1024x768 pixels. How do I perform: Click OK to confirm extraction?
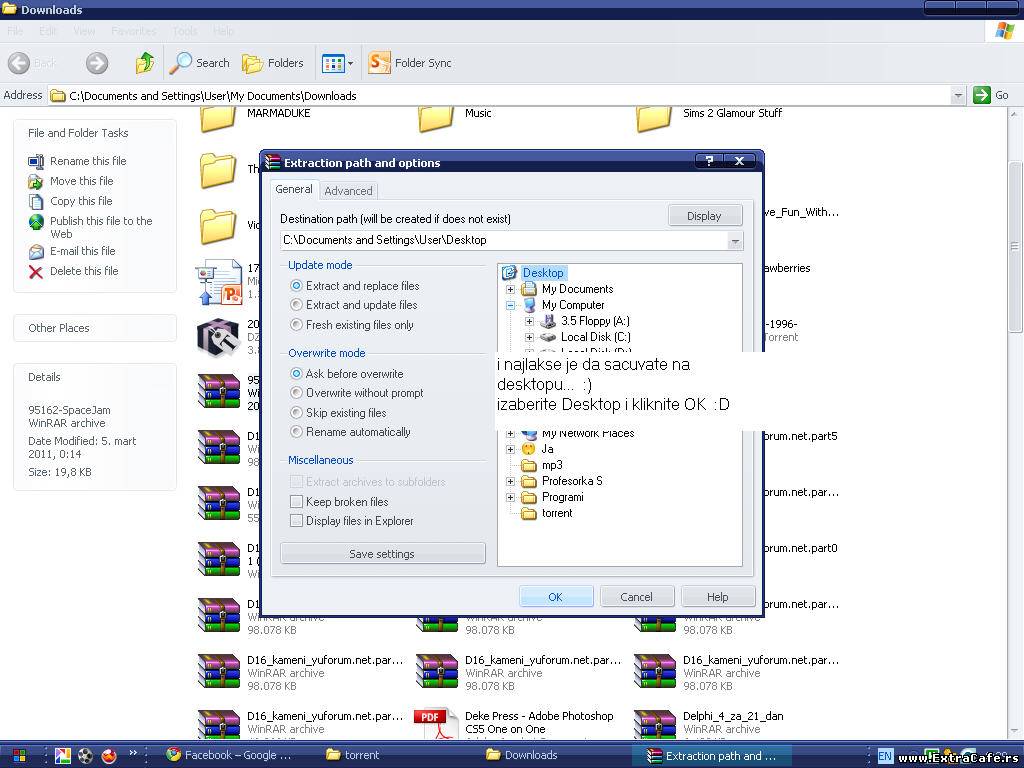click(x=556, y=597)
